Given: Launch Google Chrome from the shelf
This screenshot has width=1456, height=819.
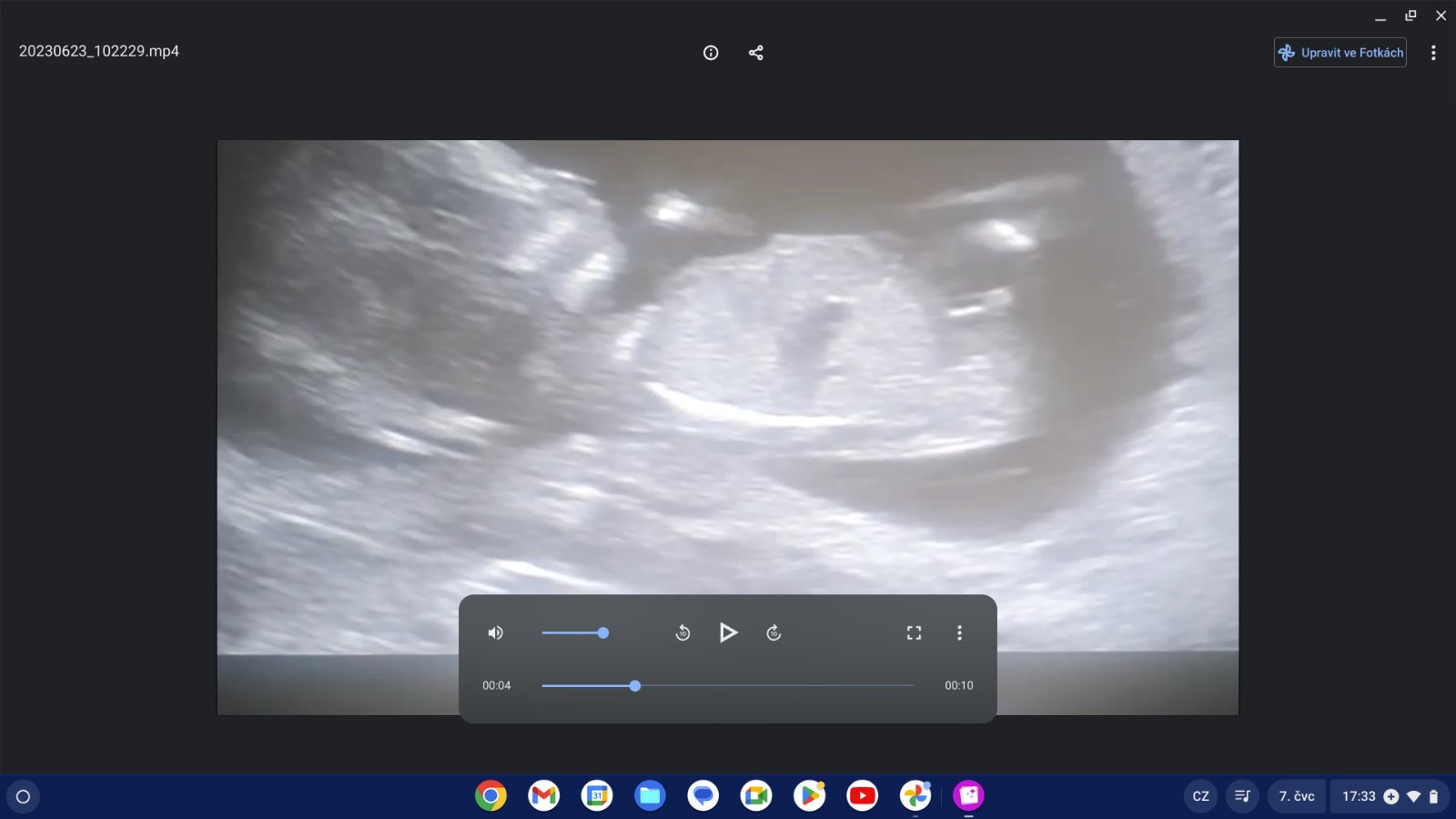Looking at the screenshot, I should click(490, 796).
